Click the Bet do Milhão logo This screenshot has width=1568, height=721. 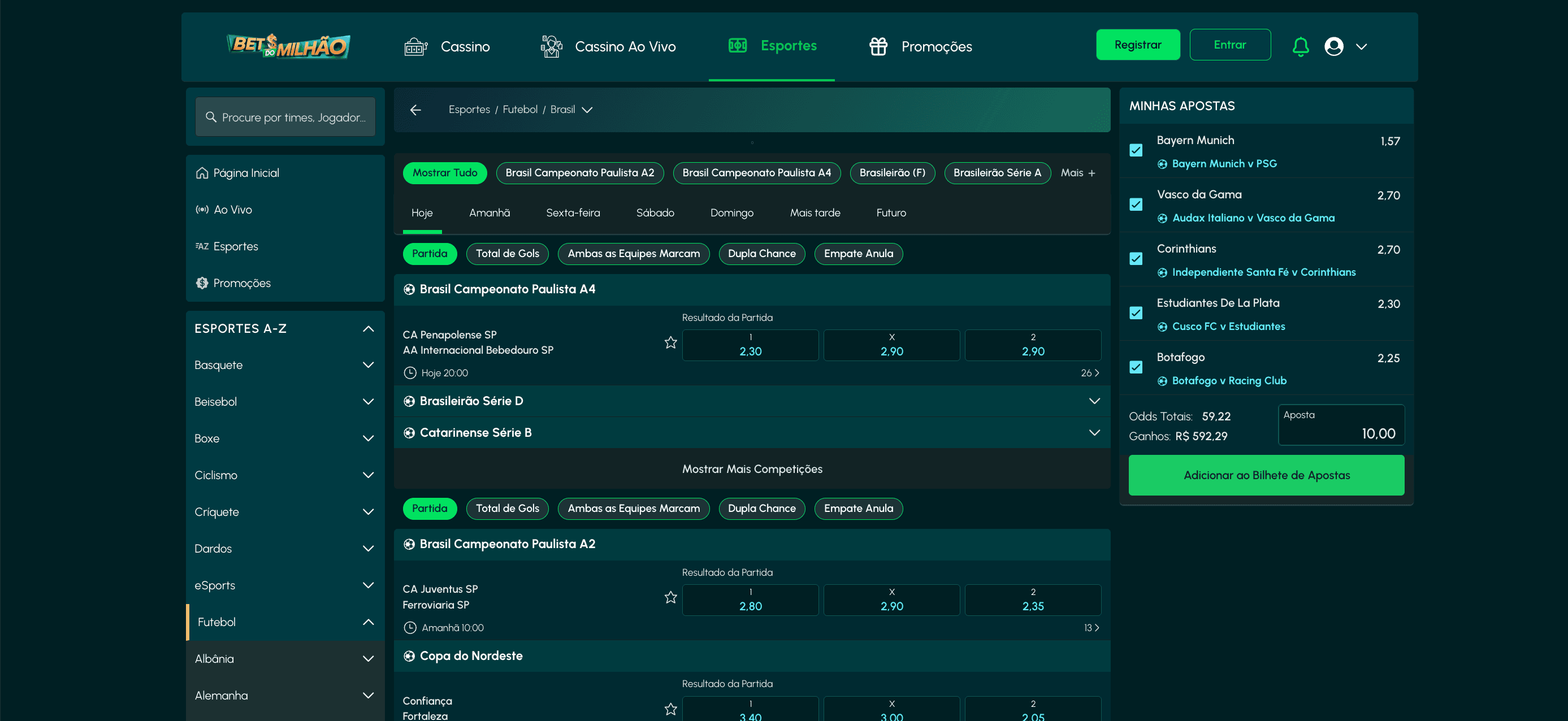click(288, 46)
